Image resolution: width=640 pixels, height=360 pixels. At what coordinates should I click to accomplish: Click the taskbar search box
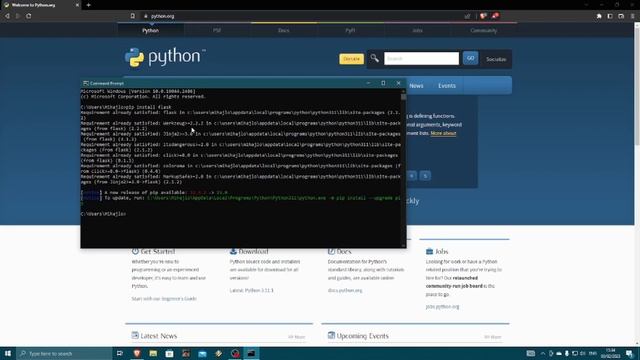click(64, 353)
